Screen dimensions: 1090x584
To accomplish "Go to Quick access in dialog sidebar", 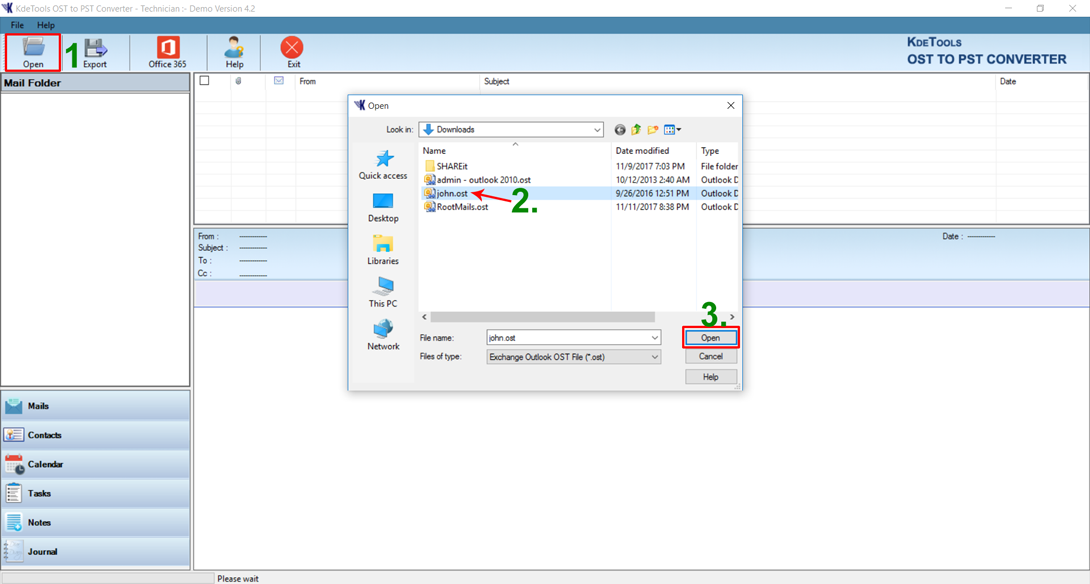I will point(383,165).
